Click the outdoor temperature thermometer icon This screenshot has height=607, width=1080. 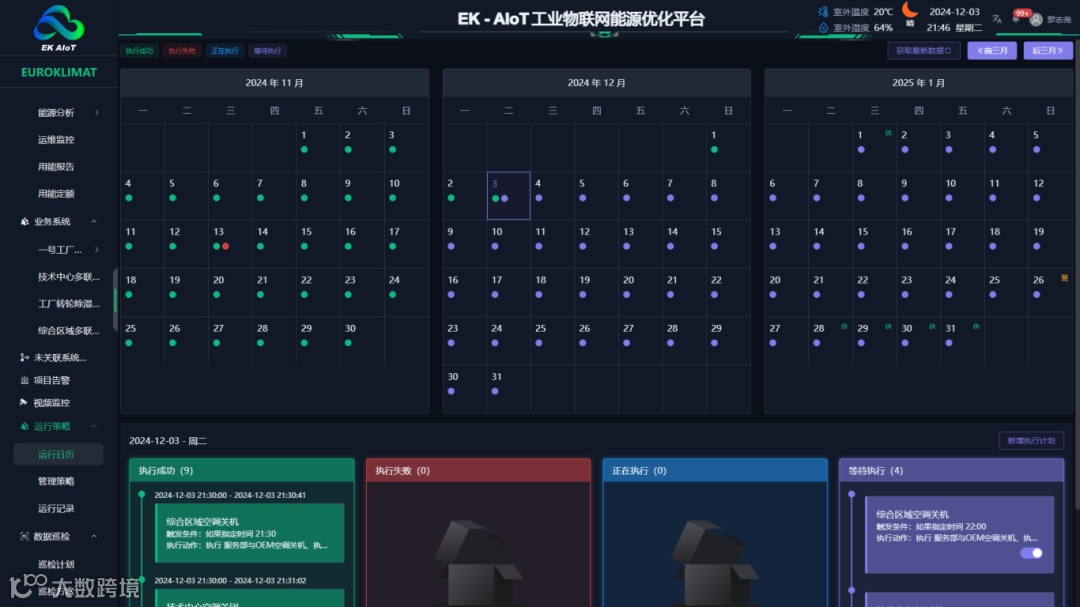822,12
